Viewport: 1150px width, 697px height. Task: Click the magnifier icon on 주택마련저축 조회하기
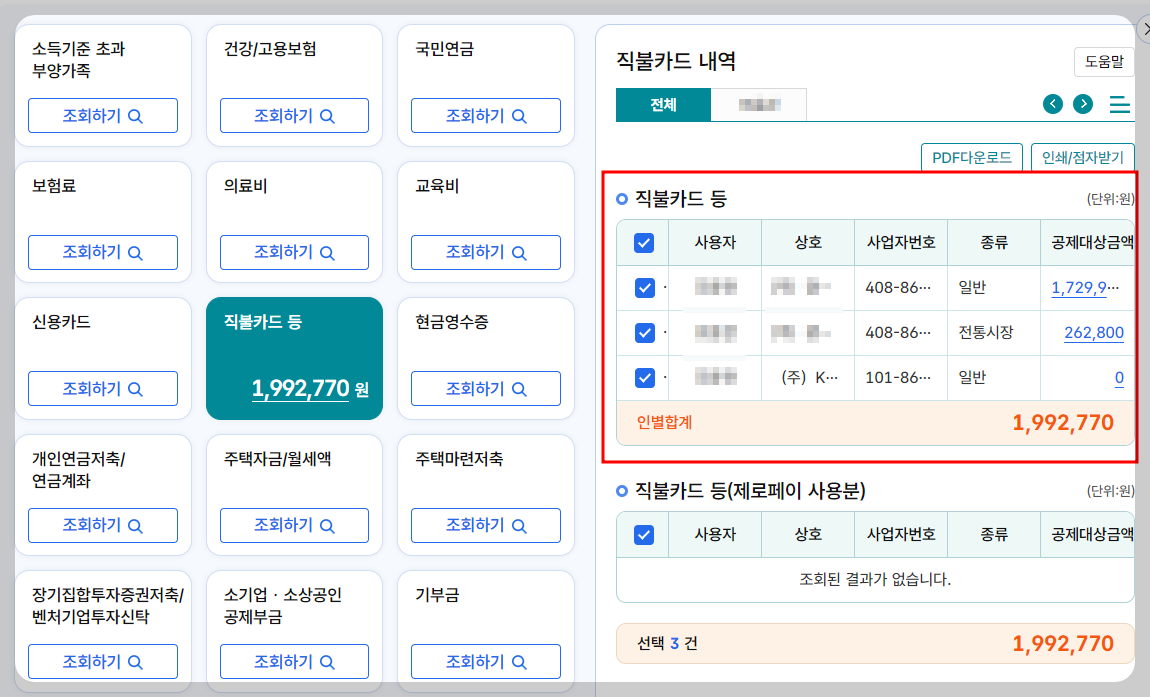point(519,525)
